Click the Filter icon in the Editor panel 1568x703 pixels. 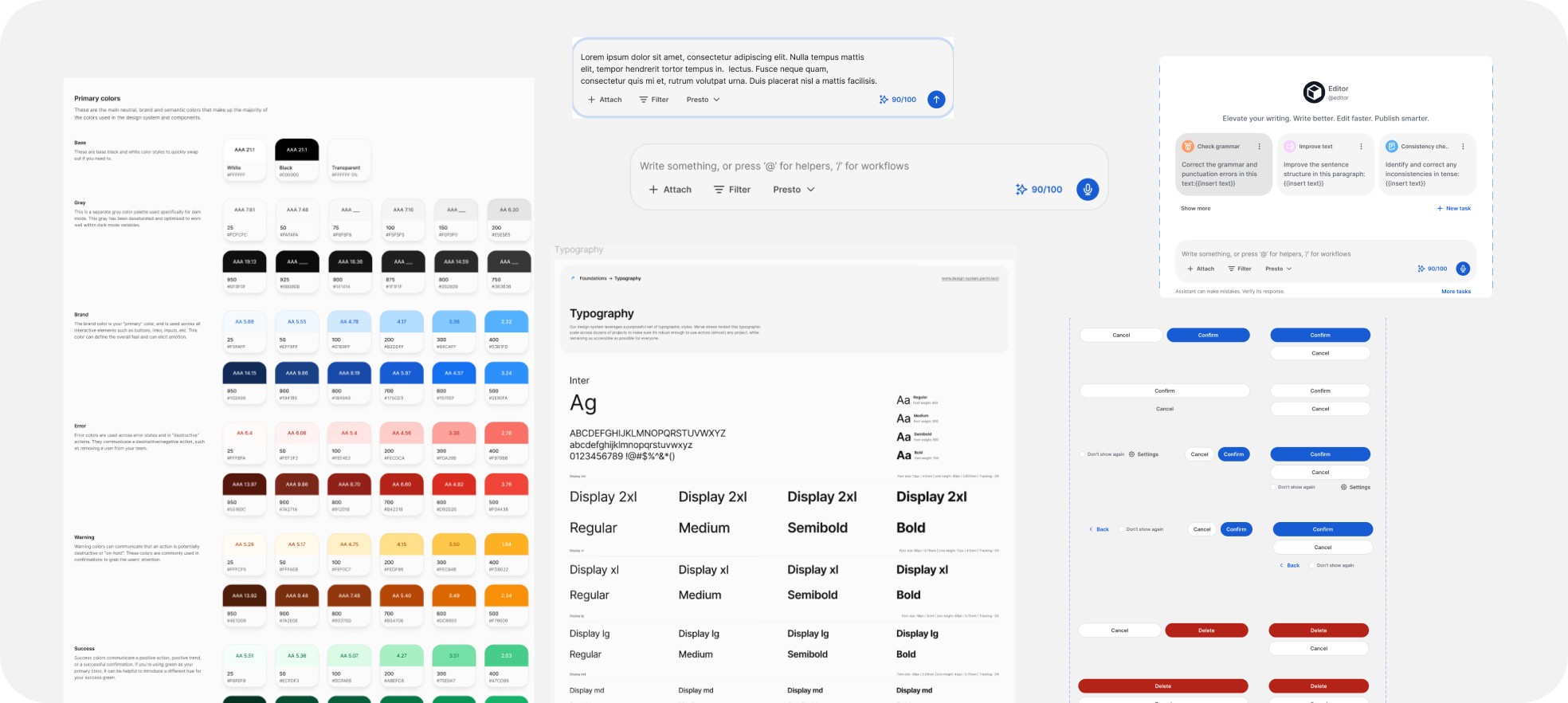[1231, 269]
